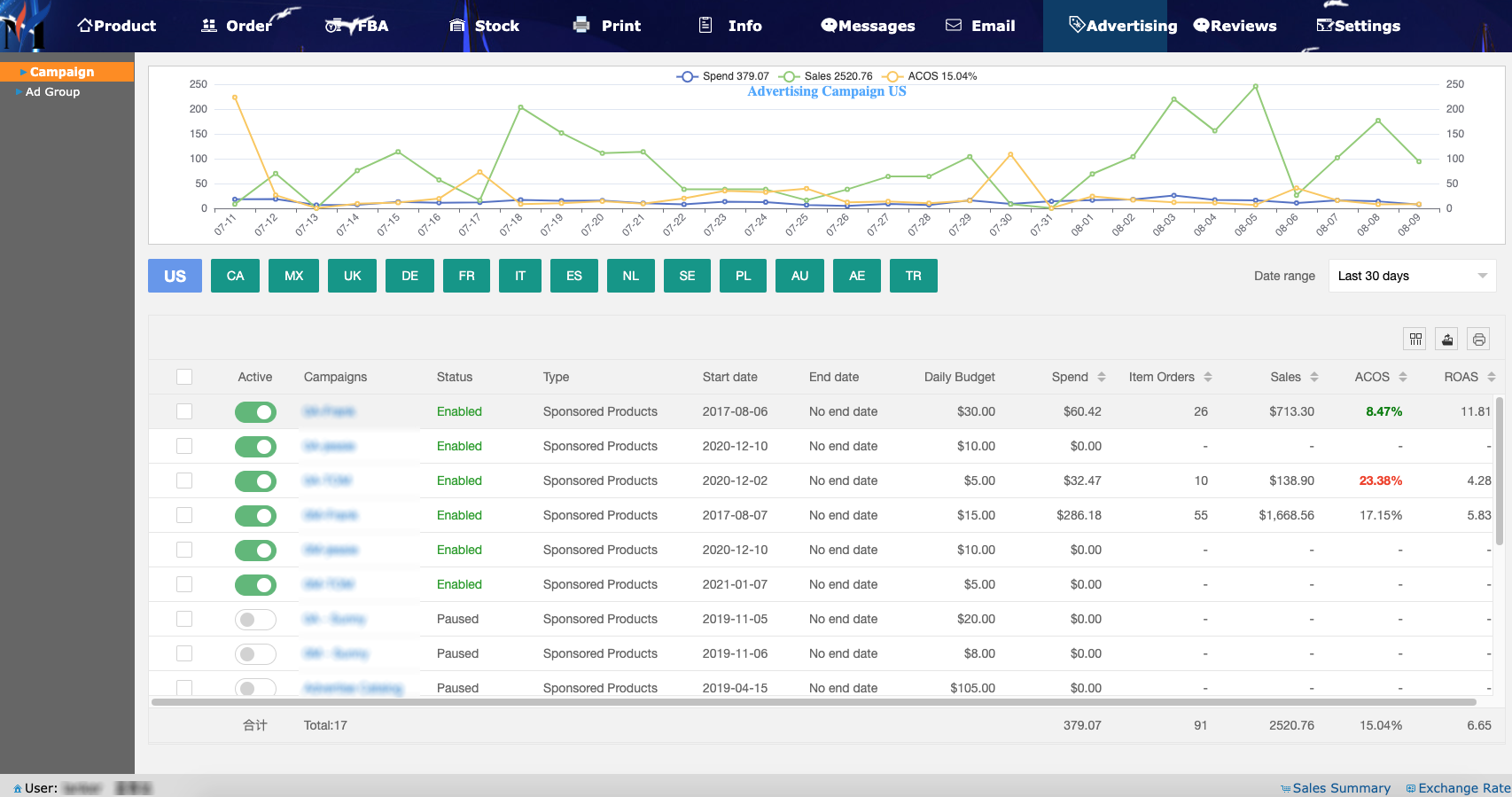The height and width of the screenshot is (797, 1512).
Task: Sort by ACOS using its sort arrows
Action: [x=1403, y=377]
